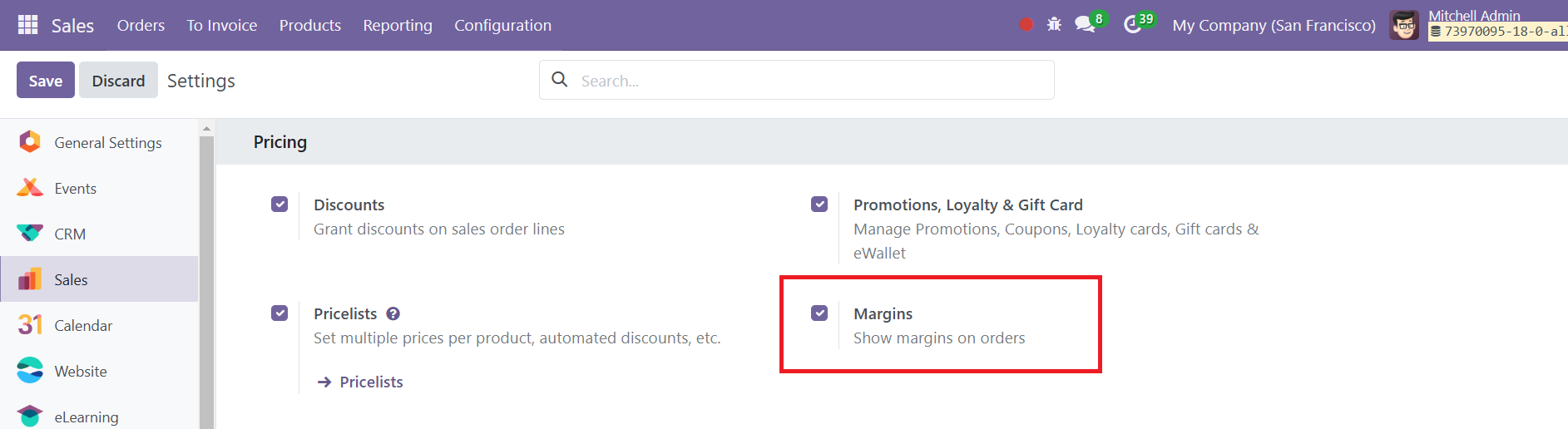
Task: Click the settings Search field
Action: (796, 80)
